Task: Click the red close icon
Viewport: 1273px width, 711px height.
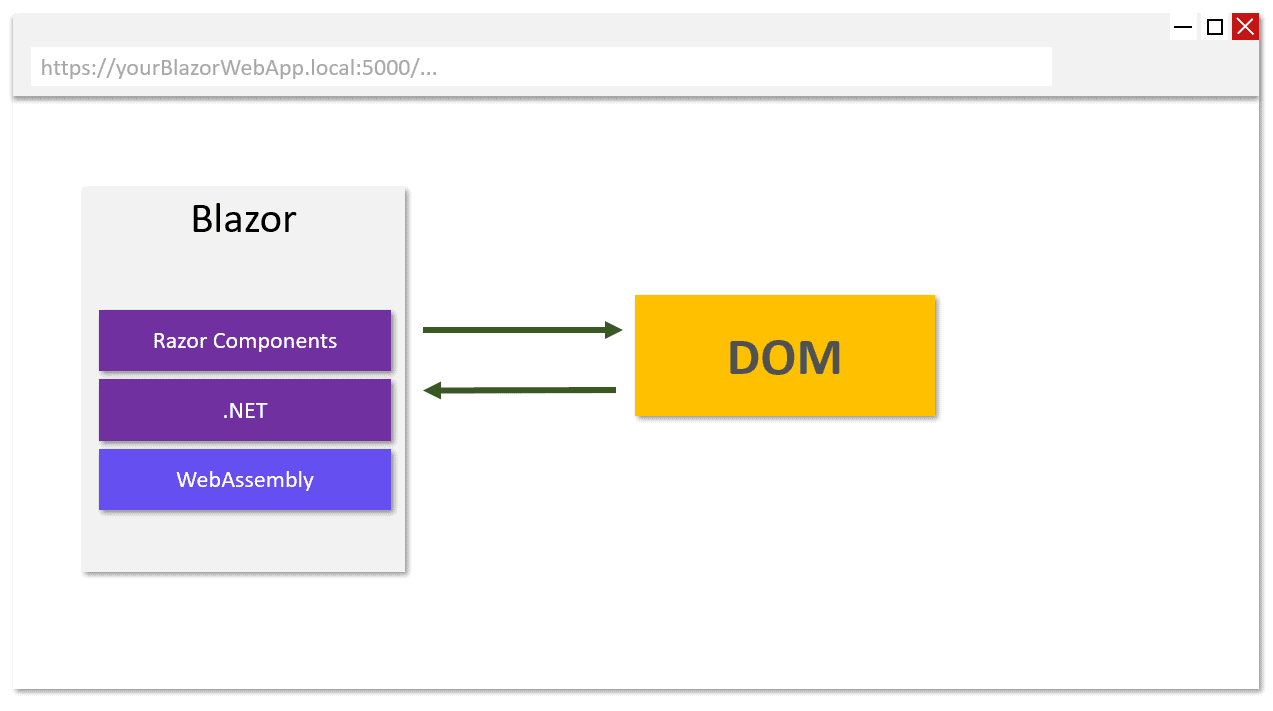Action: tap(1244, 26)
